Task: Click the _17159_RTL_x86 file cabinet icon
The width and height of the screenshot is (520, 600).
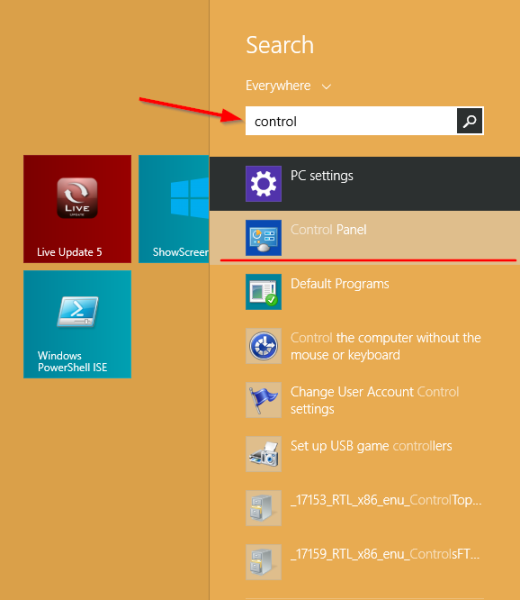Action: (x=264, y=562)
